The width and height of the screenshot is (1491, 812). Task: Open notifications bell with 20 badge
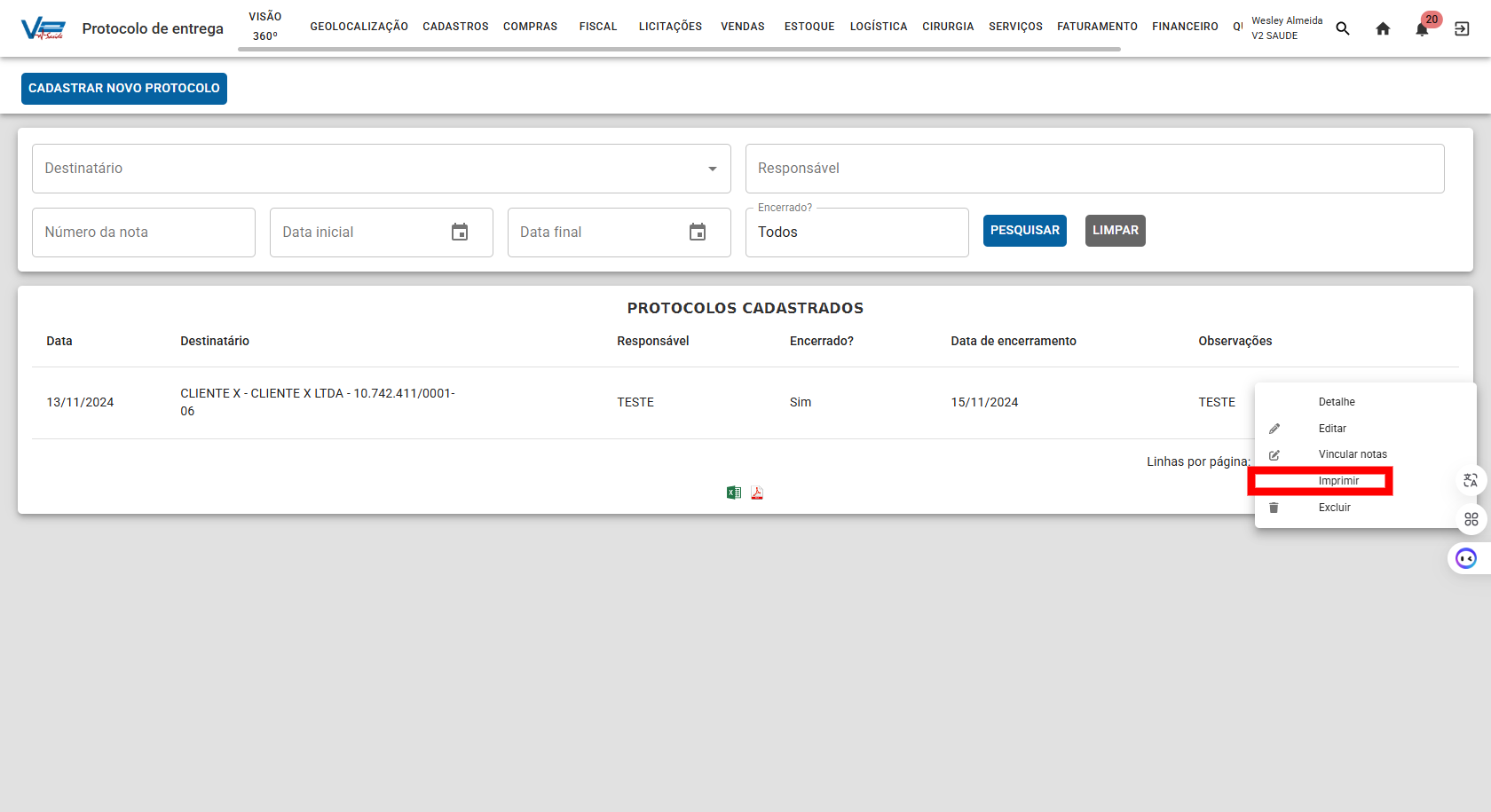tap(1423, 28)
